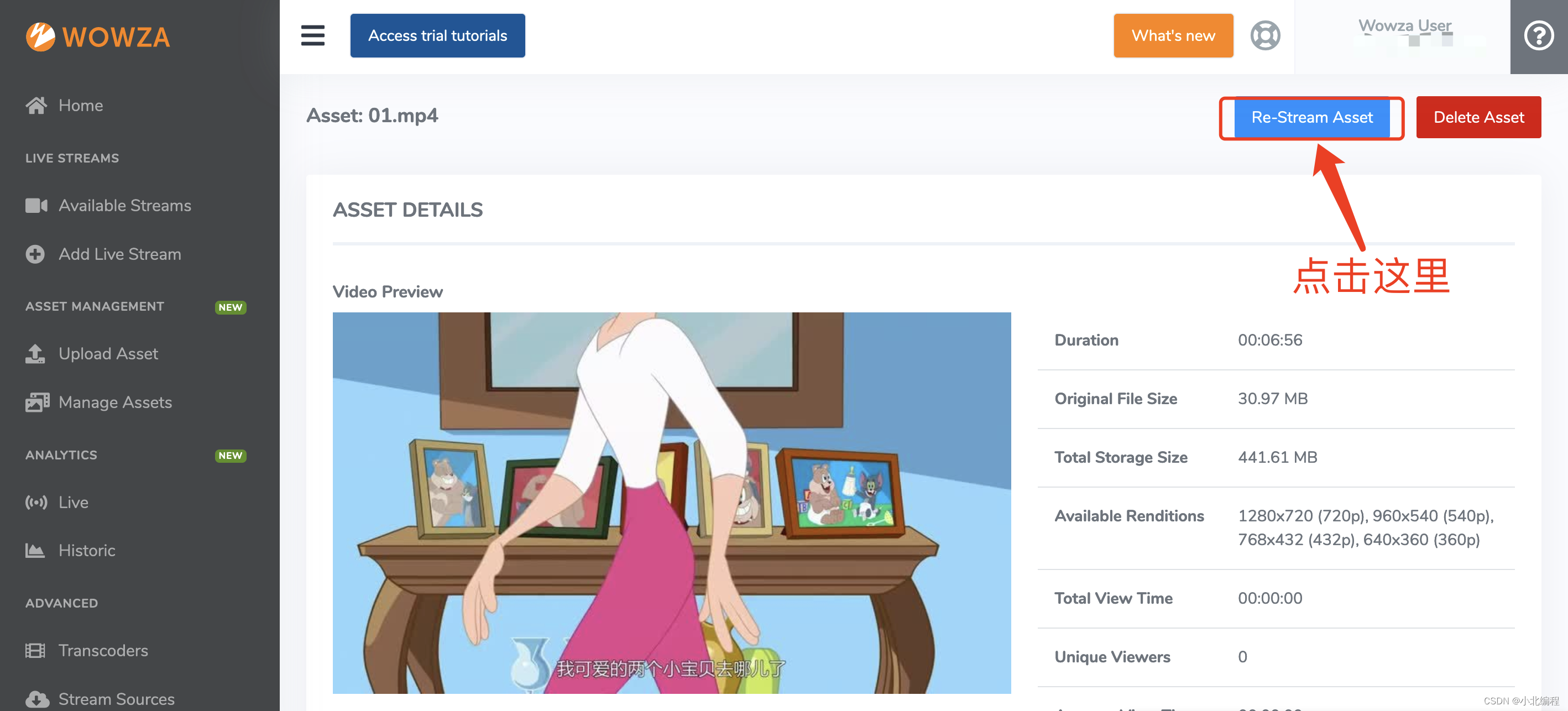Click the Upload Asset upload icon
Image resolution: width=1568 pixels, height=711 pixels.
35,354
